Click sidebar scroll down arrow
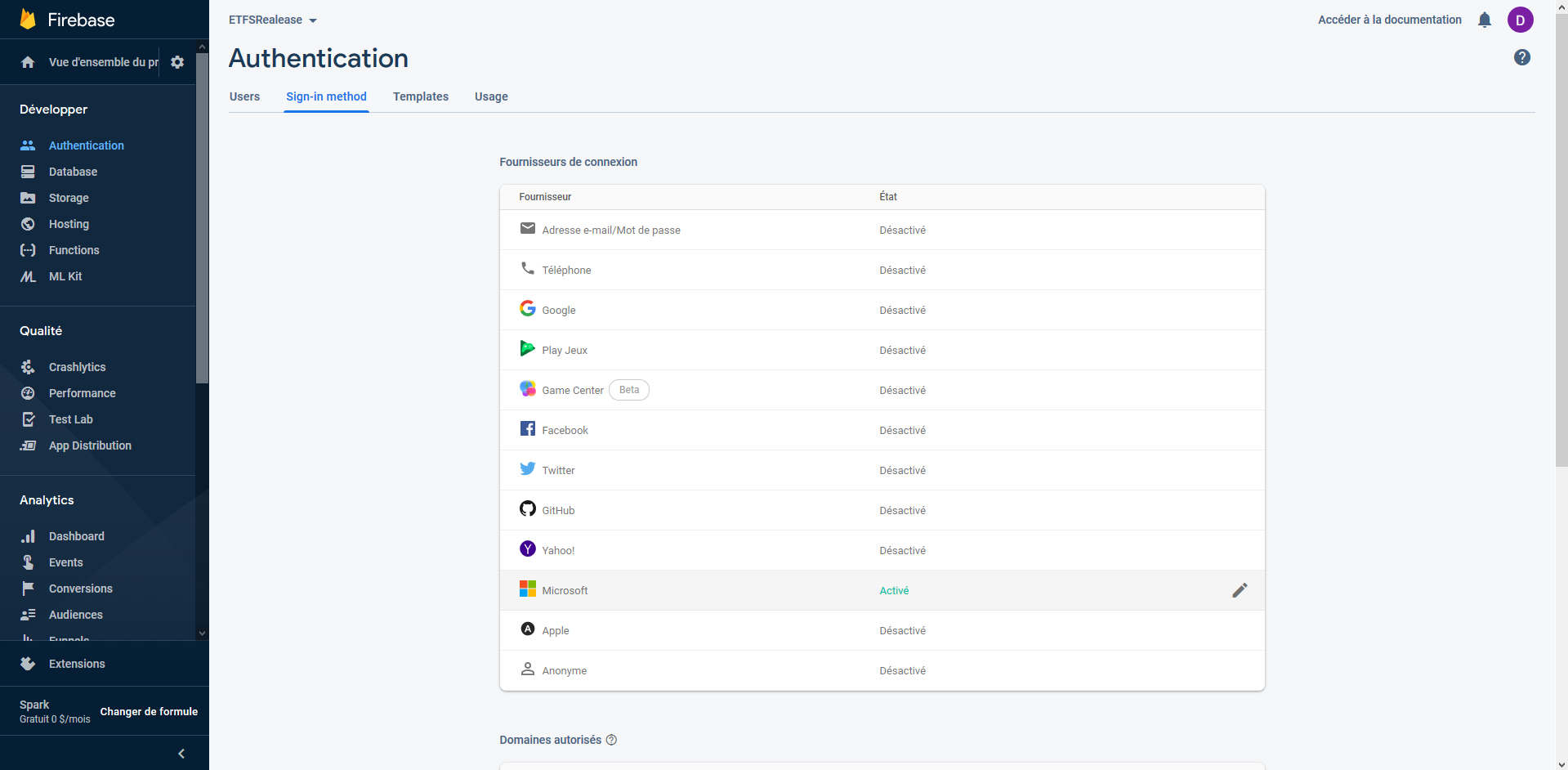This screenshot has height=770, width=1568. (x=202, y=633)
